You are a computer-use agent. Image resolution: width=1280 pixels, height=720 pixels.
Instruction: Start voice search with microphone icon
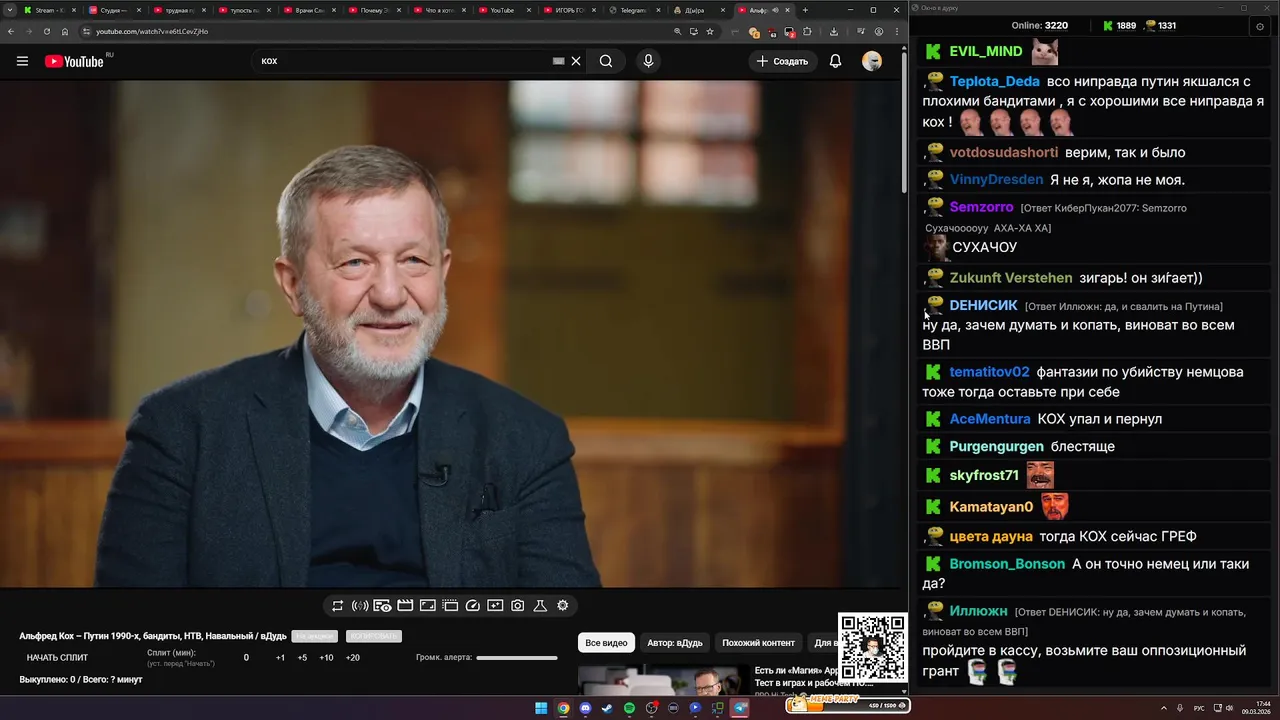[648, 61]
